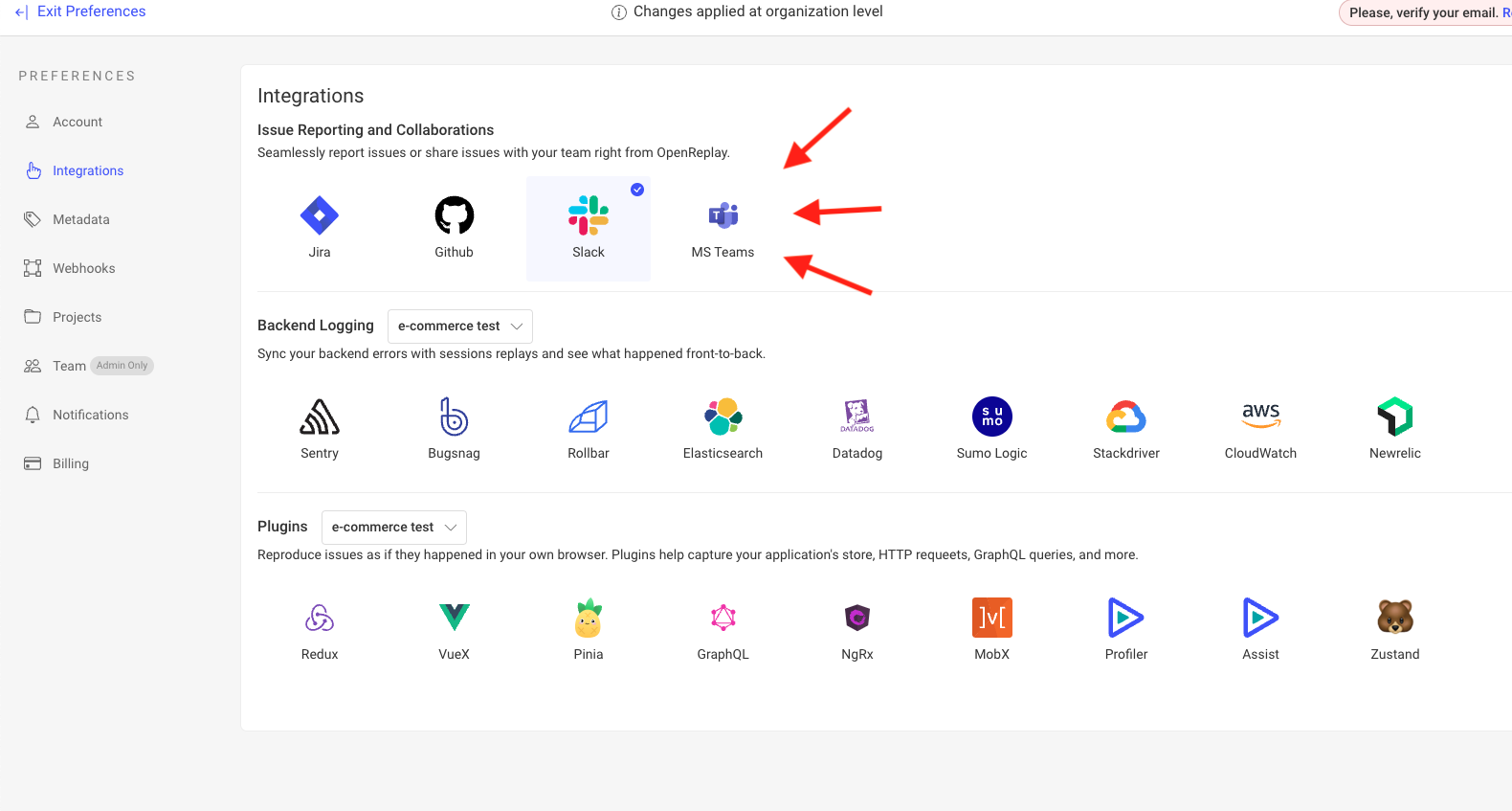Click the MS Teams label text
1512x811 pixels.
click(723, 252)
